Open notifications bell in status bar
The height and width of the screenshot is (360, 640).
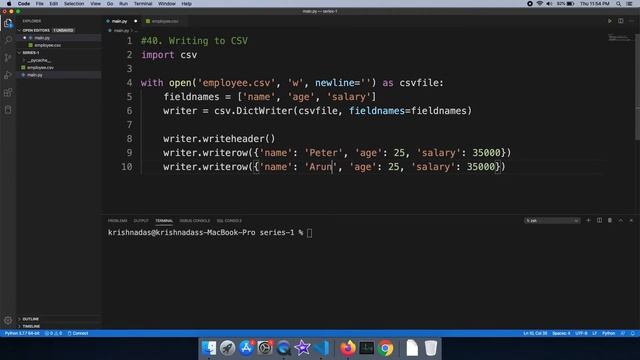point(633,333)
